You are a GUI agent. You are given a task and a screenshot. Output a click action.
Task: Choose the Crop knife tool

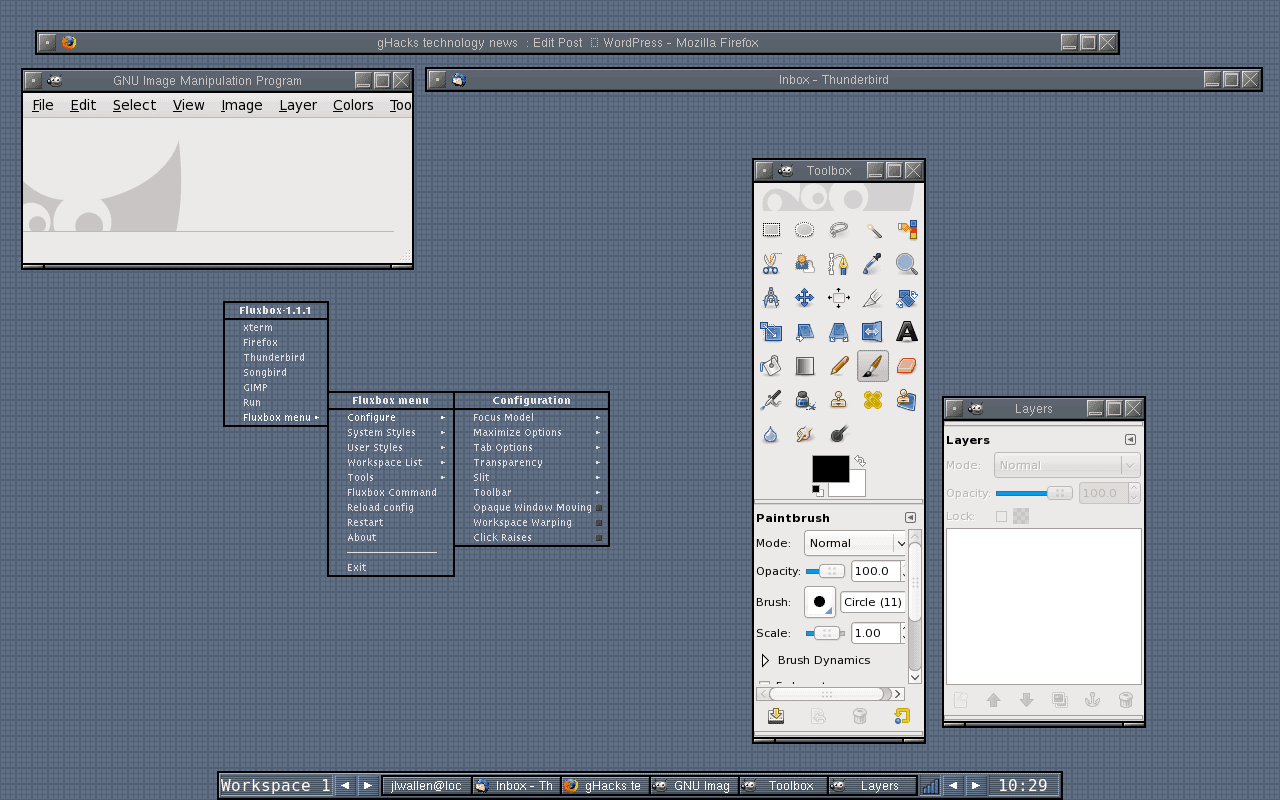click(873, 298)
